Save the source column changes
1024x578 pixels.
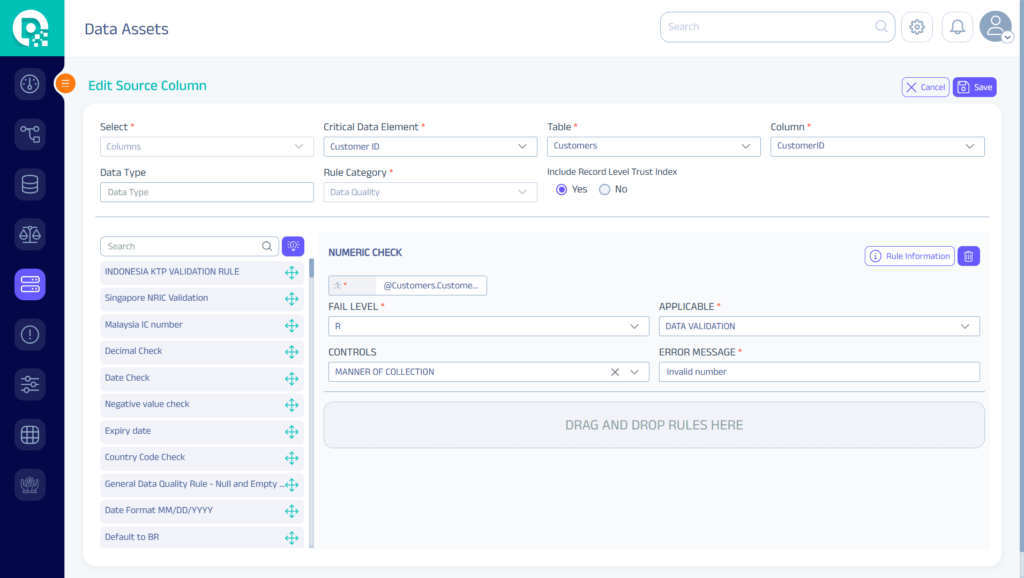pyautogui.click(x=975, y=87)
